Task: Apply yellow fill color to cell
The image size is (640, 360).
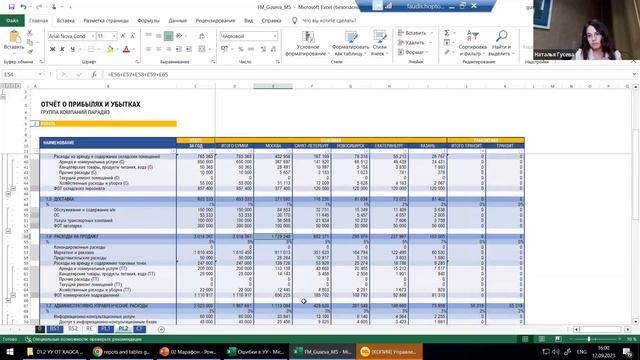Action: [x=109, y=49]
